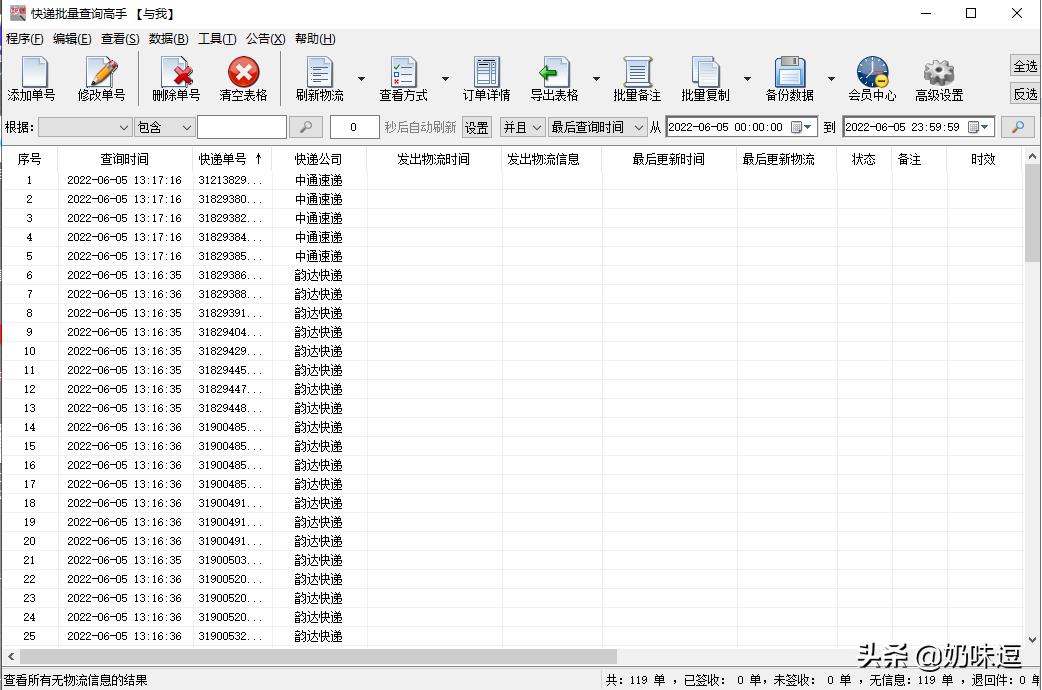Open the 备份数据 dropdown arrow
This screenshot has height=690, width=1042.
[829, 78]
